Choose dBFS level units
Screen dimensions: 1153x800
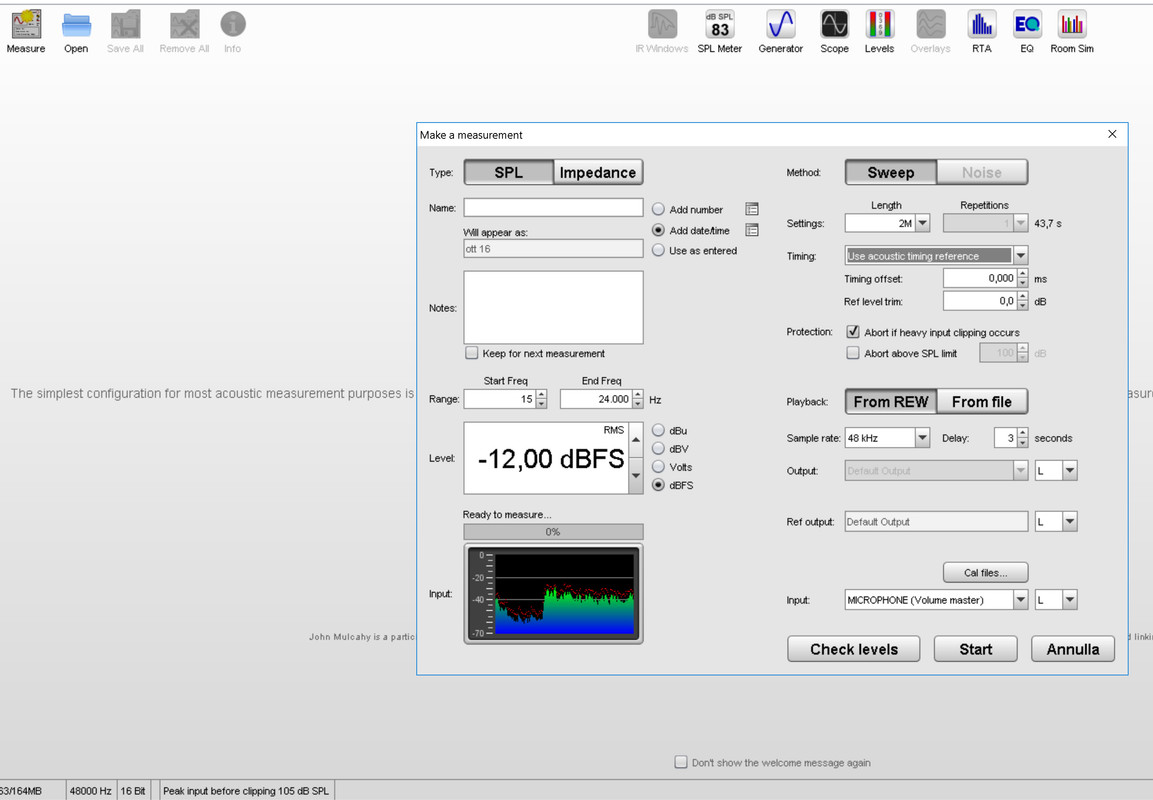click(x=658, y=485)
